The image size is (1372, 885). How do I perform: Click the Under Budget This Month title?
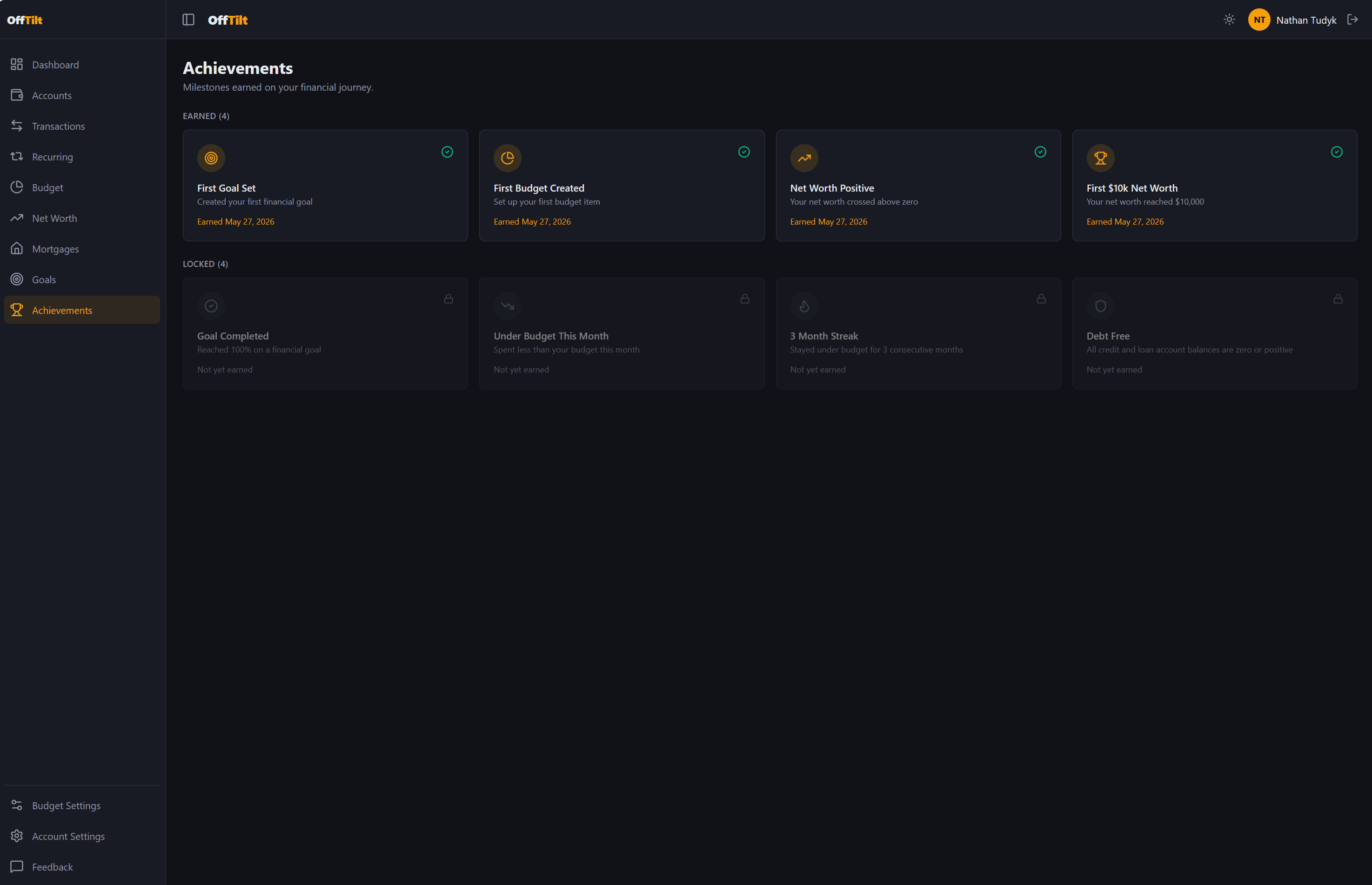(x=551, y=336)
